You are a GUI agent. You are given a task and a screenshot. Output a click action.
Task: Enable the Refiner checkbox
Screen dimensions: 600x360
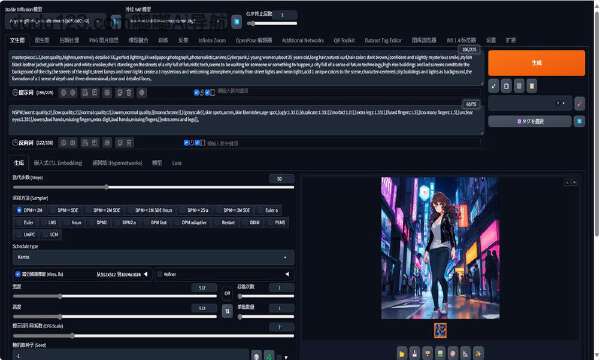[x=160, y=274]
